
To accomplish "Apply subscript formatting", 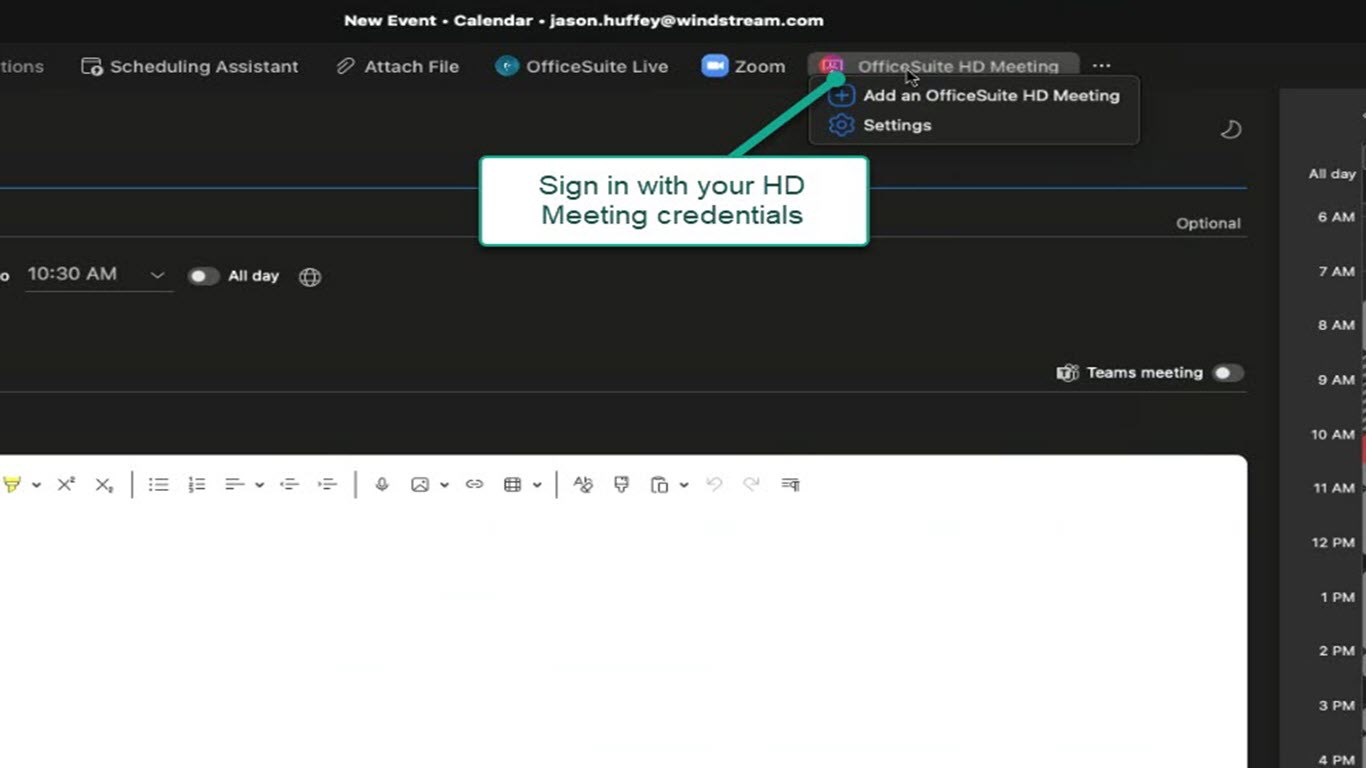I will pos(104,485).
